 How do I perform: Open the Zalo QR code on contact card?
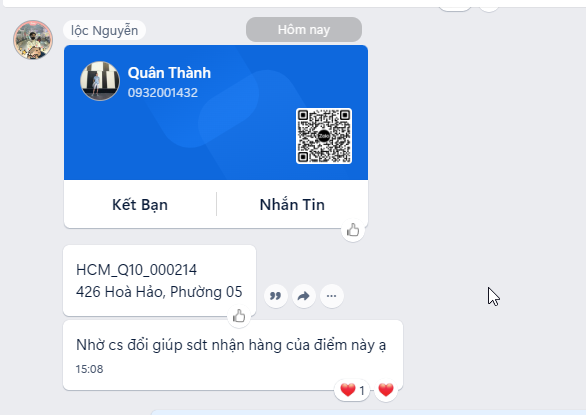coord(324,136)
